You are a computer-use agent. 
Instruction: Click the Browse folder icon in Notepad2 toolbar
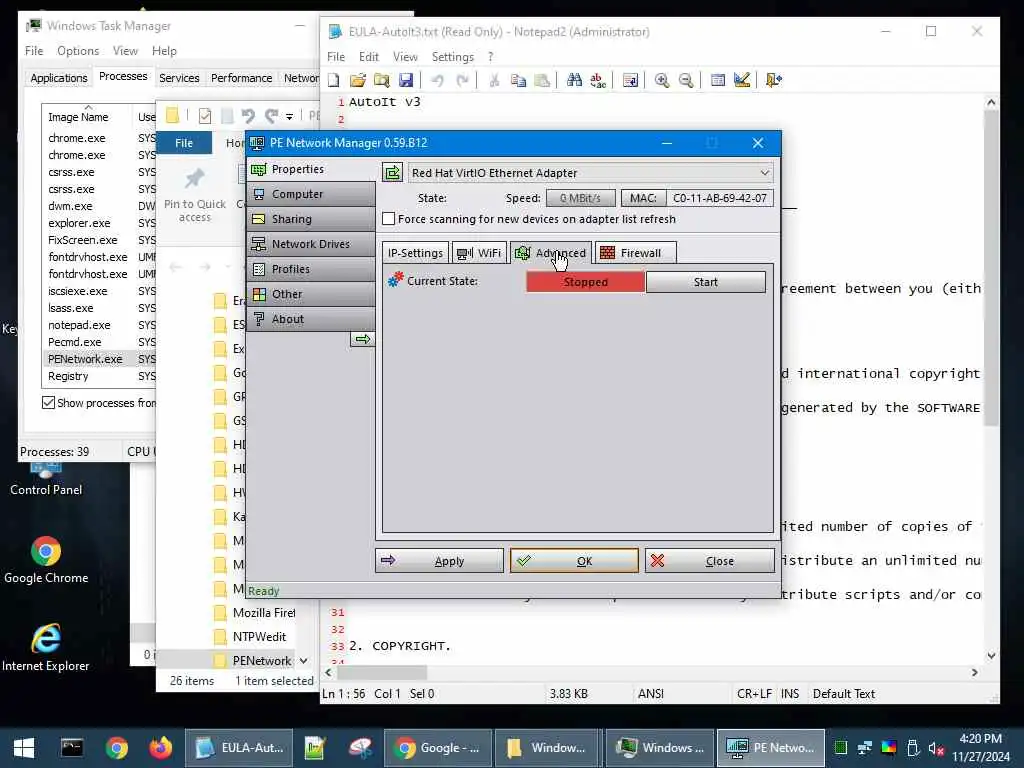pos(381,80)
